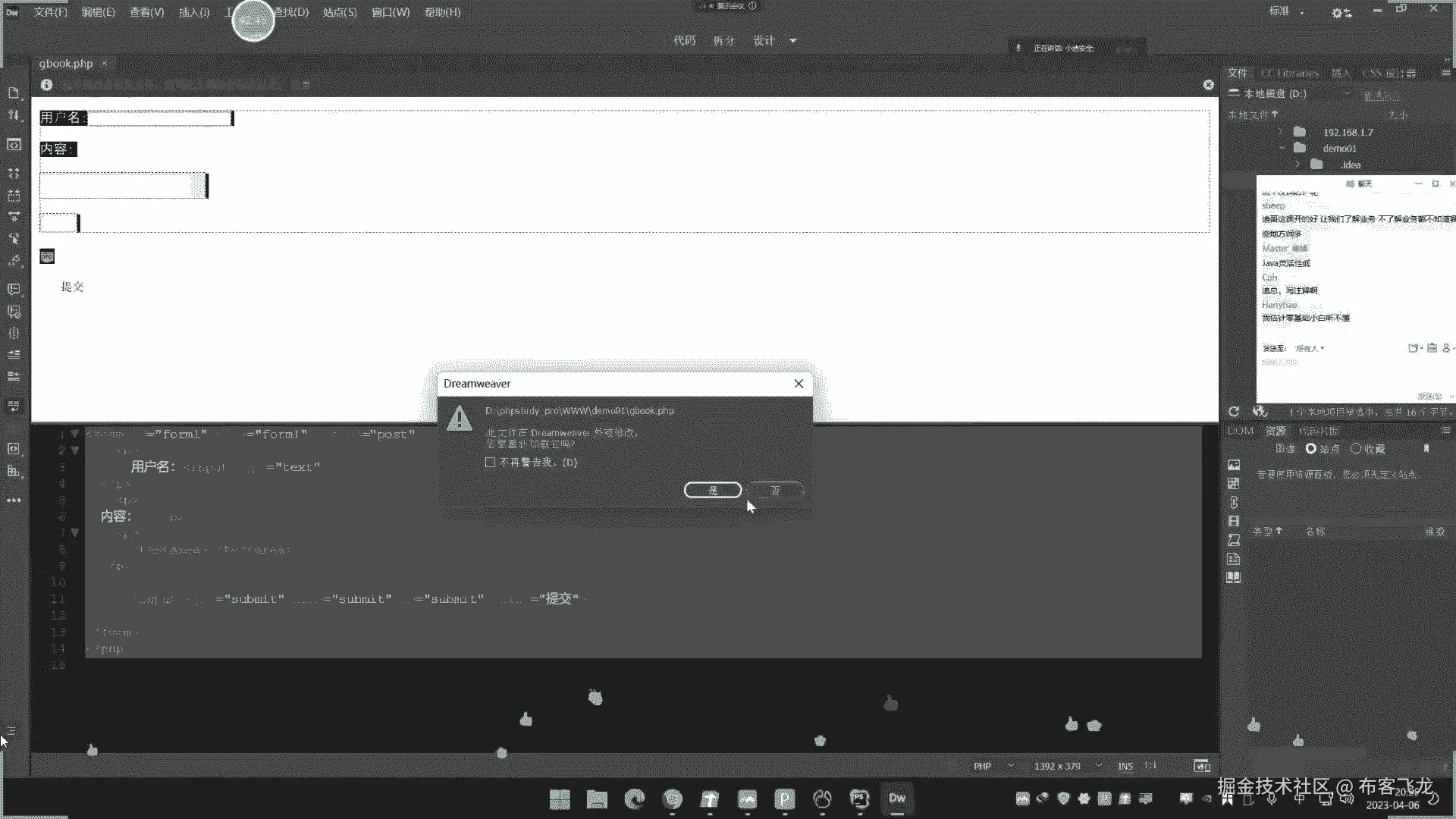Click the info icon in document bar
The image size is (1456, 819).
46,85
